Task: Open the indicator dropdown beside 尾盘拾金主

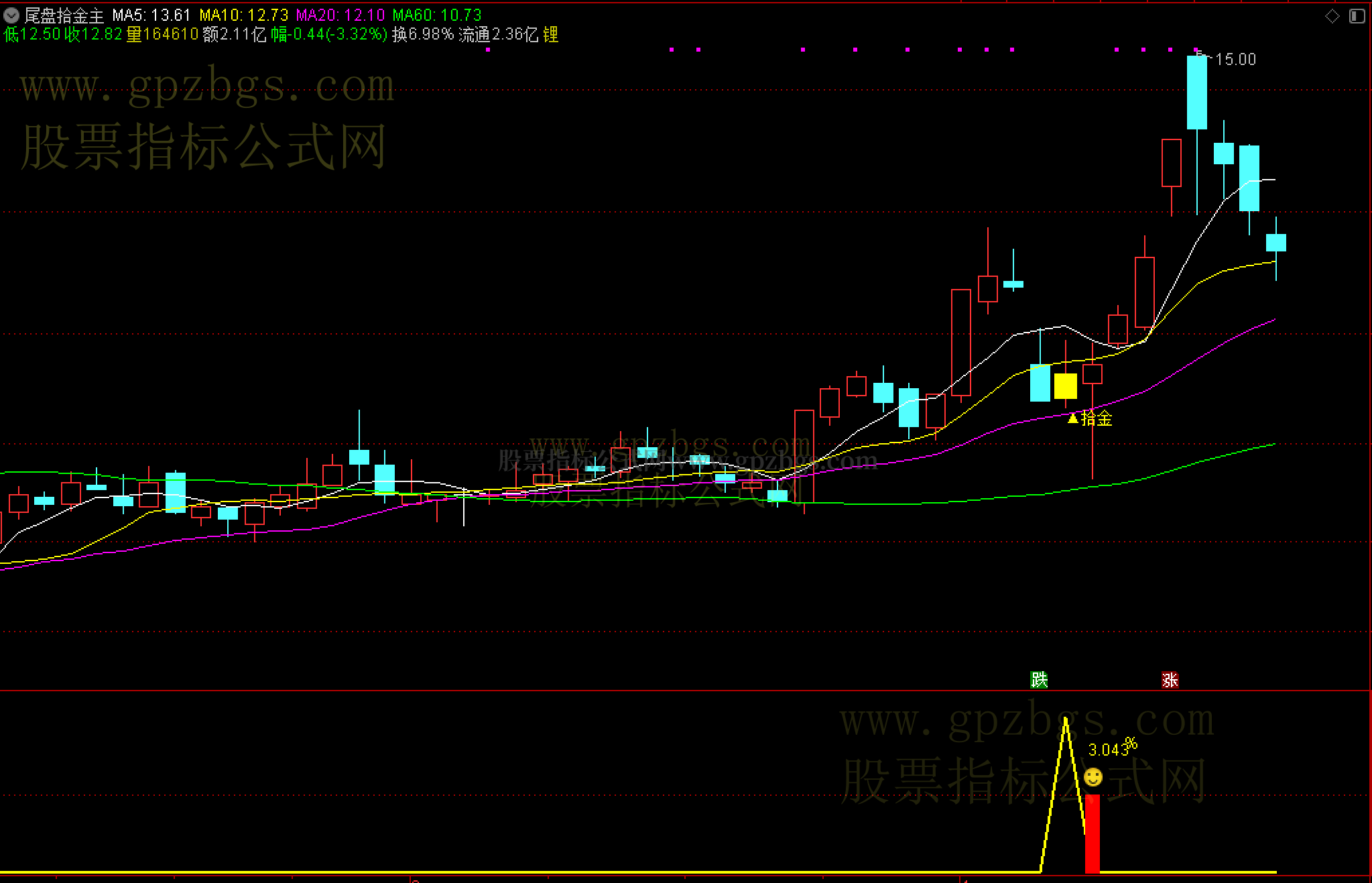Action: 11,15
